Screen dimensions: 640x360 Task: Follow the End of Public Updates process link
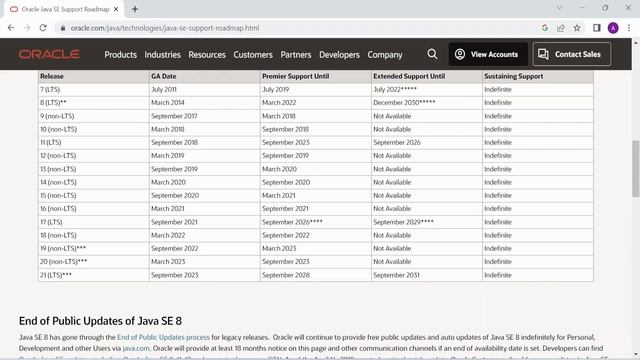tap(163, 337)
